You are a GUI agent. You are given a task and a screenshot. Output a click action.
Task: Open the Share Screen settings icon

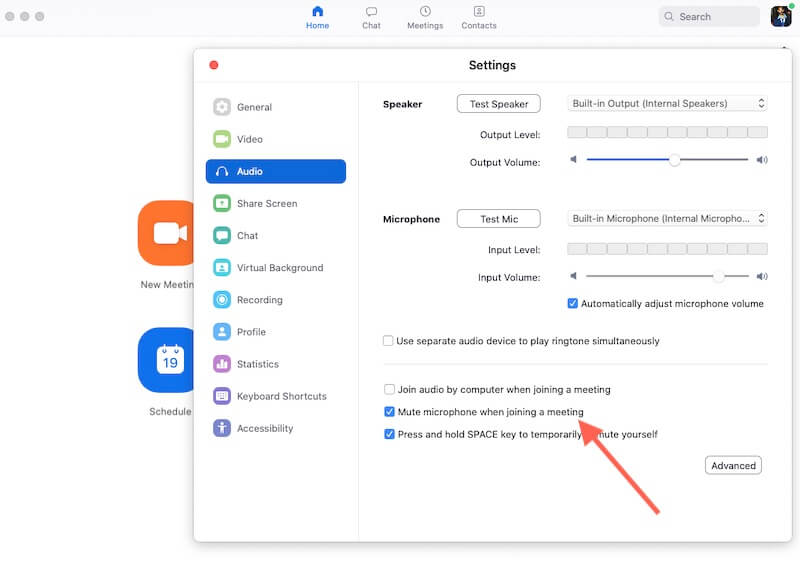pos(221,203)
